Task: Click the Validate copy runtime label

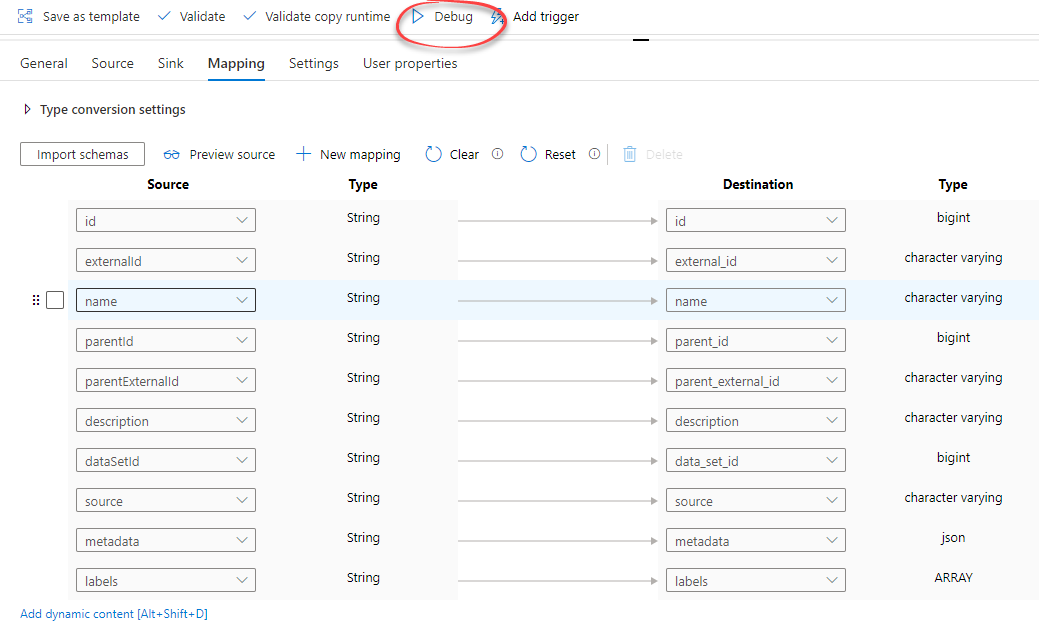Action: (x=327, y=17)
